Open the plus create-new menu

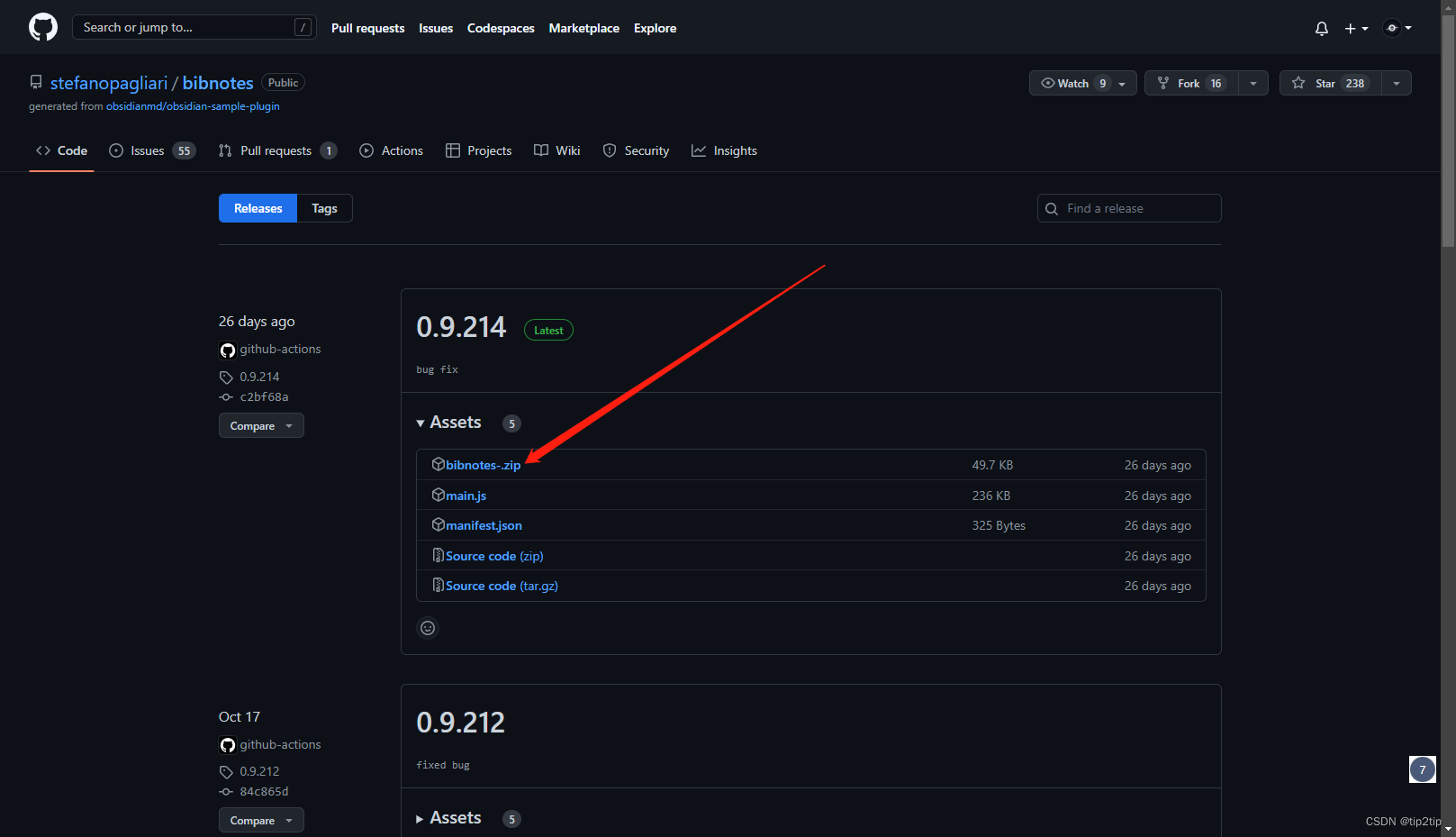tap(1356, 28)
